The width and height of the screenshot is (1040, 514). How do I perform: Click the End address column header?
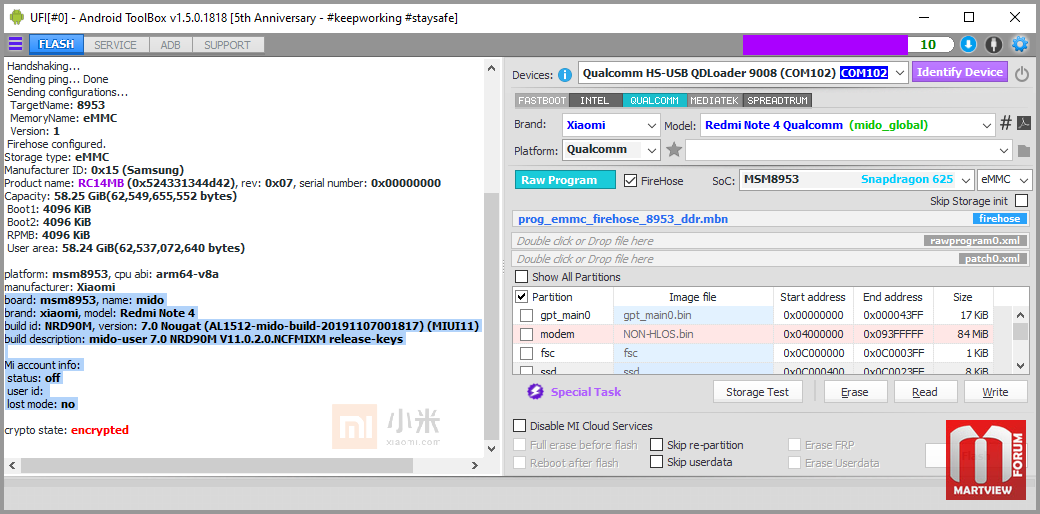coord(893,296)
